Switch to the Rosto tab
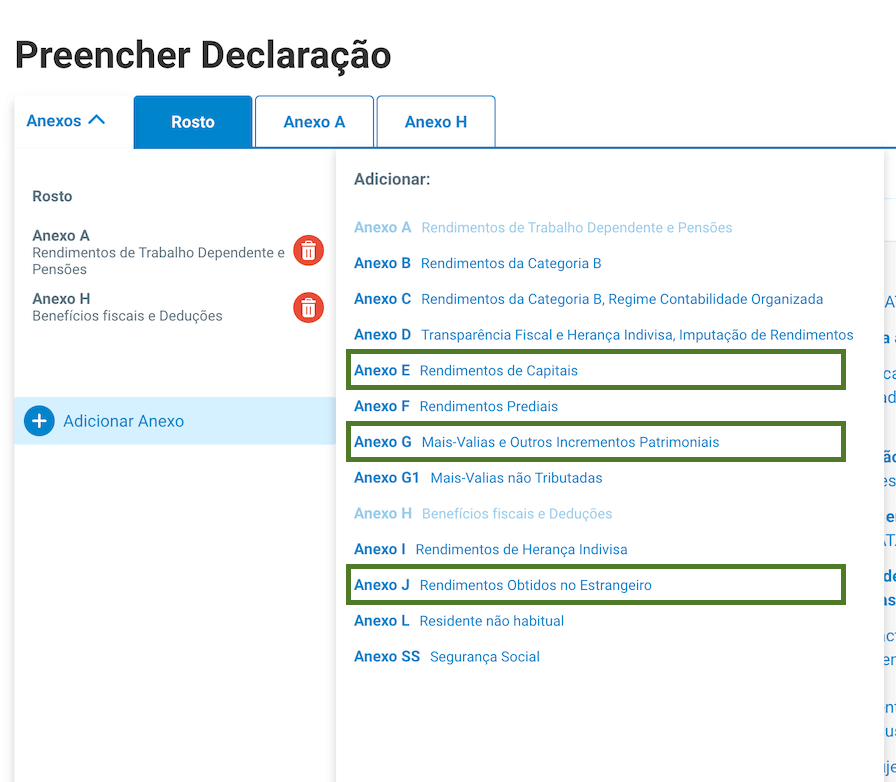The image size is (896, 782). click(192, 121)
